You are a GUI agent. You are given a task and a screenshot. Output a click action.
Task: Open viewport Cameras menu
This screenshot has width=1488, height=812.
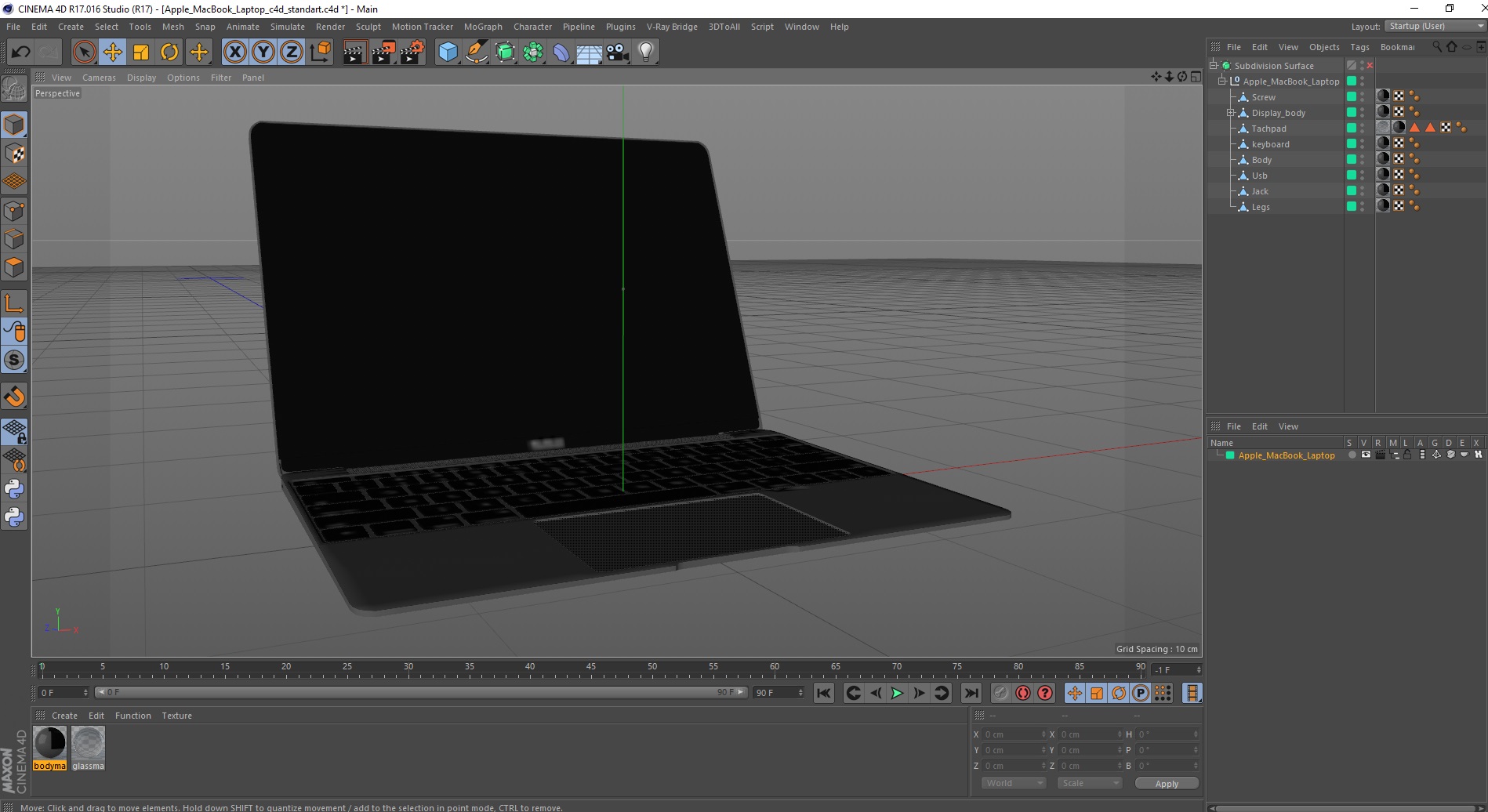click(99, 78)
